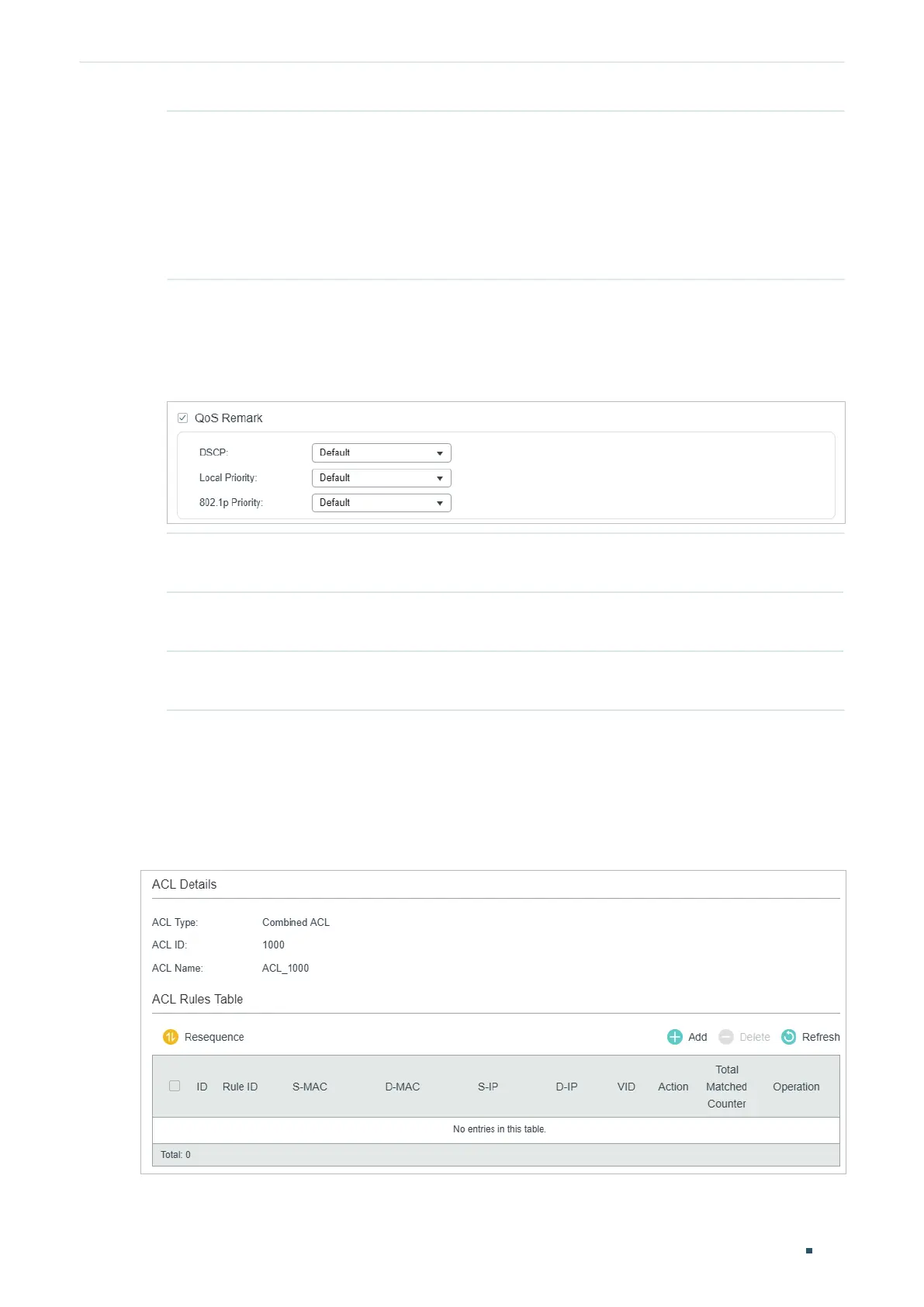Click the 'No entries in this table.' message
This screenshot has height=1307, width=924.
[x=500, y=1129]
